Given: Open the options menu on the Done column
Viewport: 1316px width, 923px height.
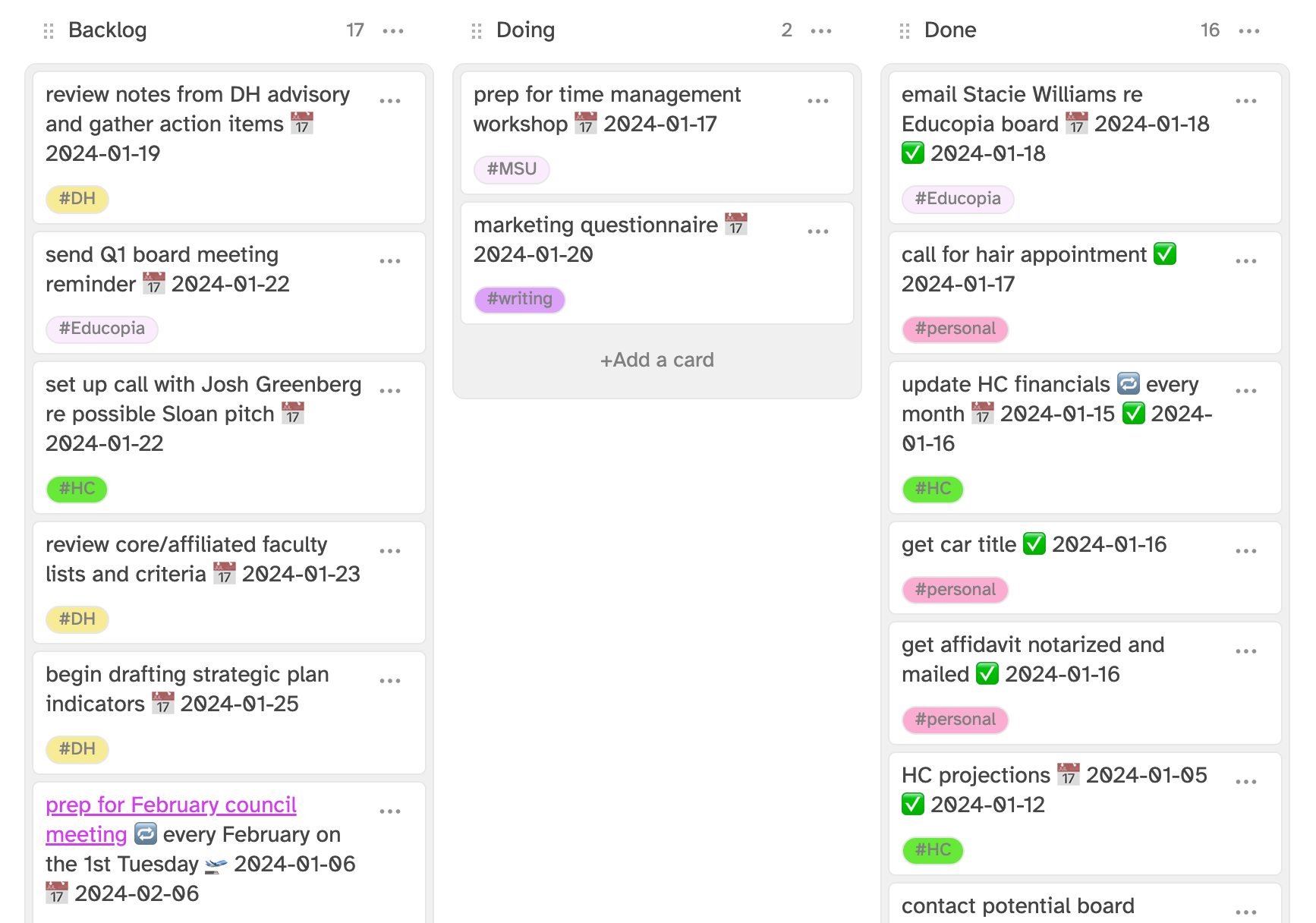Looking at the screenshot, I should point(1248,30).
